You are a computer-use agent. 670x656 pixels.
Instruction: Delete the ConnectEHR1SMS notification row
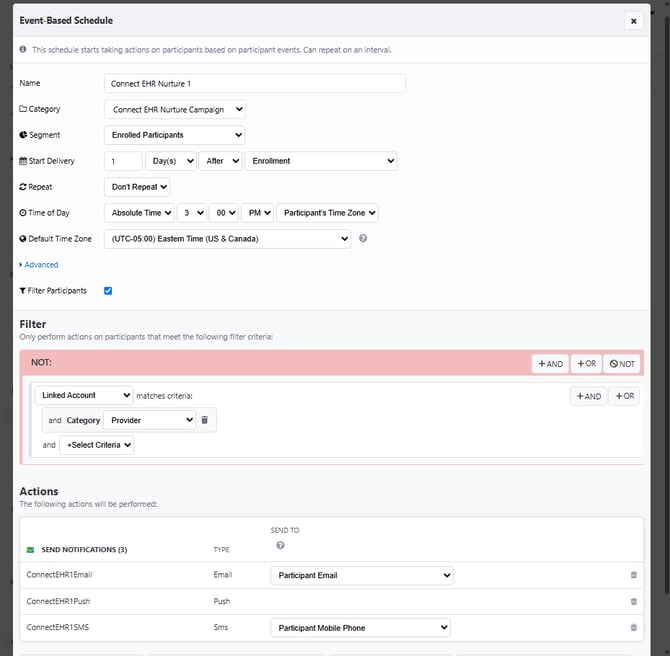(633, 627)
